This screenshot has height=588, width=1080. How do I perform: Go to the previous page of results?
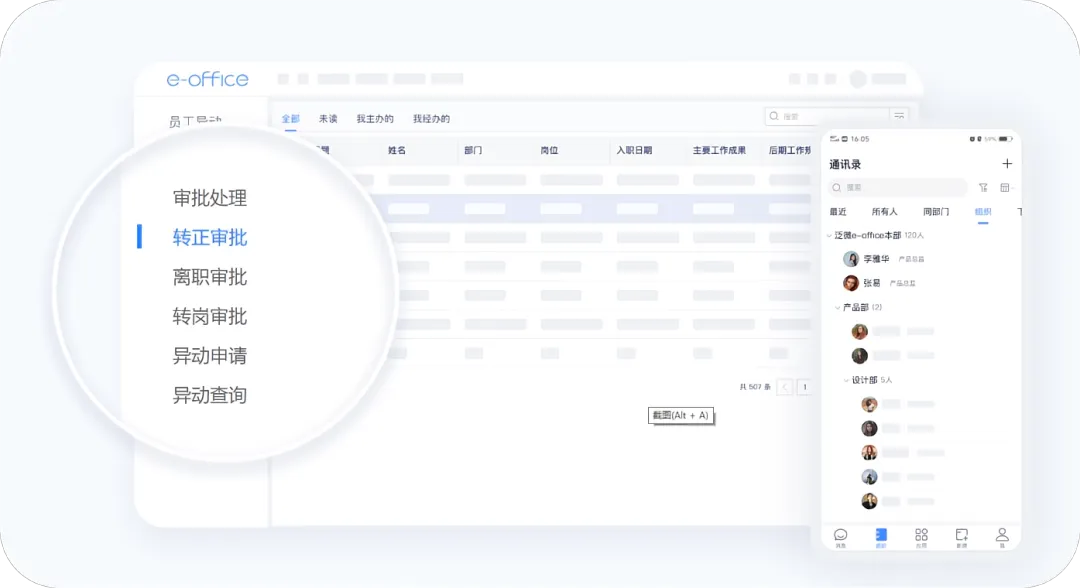click(x=785, y=387)
